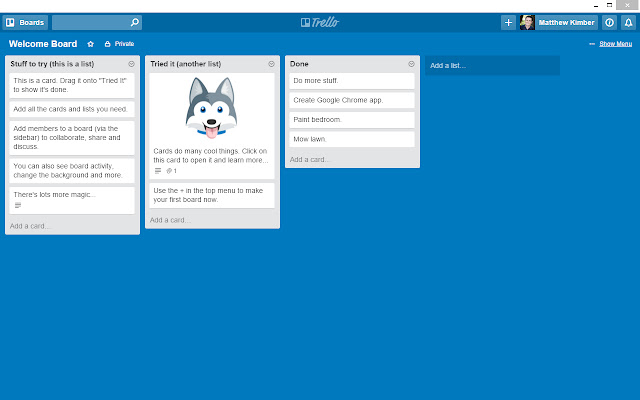The width and height of the screenshot is (640, 400).
Task: Add a card to Stuff to try
Action: pos(30,226)
